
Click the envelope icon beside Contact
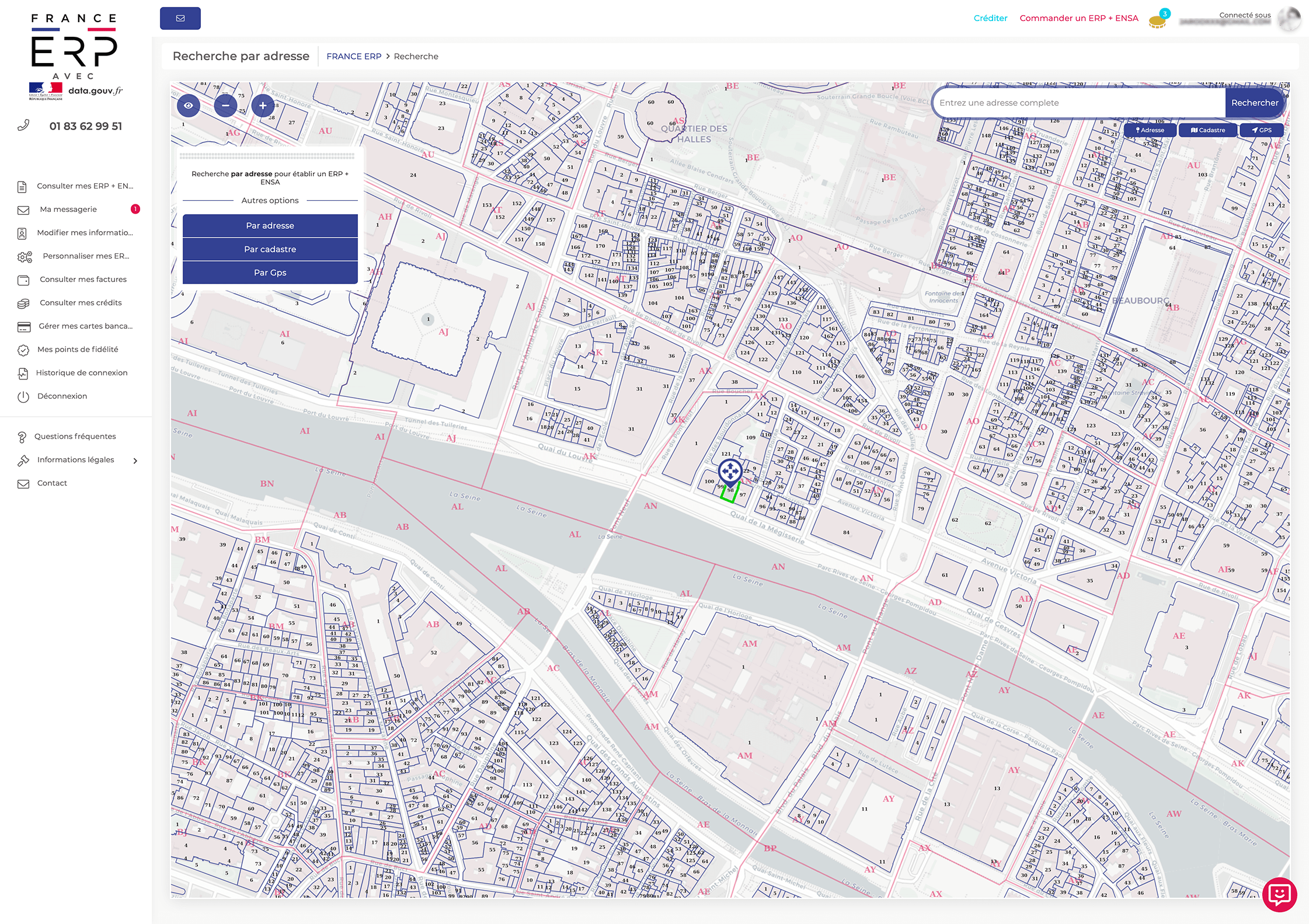tap(23, 484)
